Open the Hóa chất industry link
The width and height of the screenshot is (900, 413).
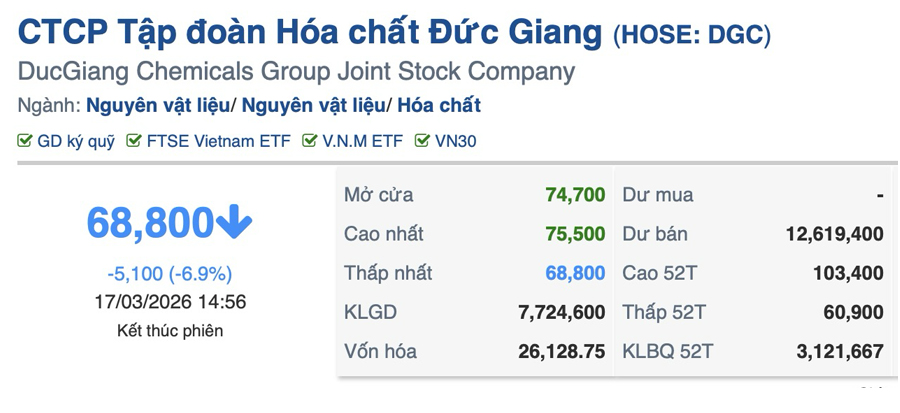click(439, 105)
